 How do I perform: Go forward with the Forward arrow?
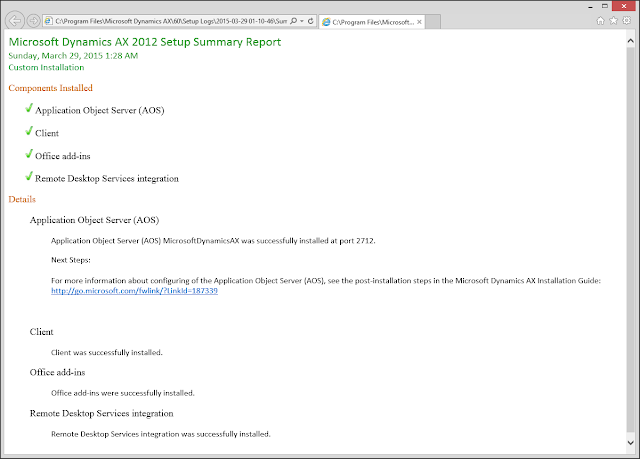pyautogui.click(x=33, y=20)
